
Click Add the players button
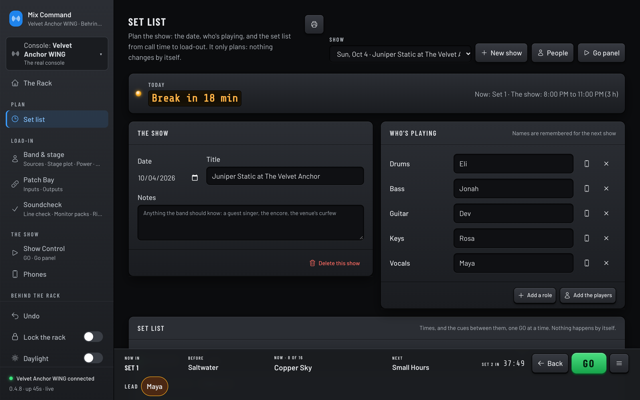coord(588,295)
